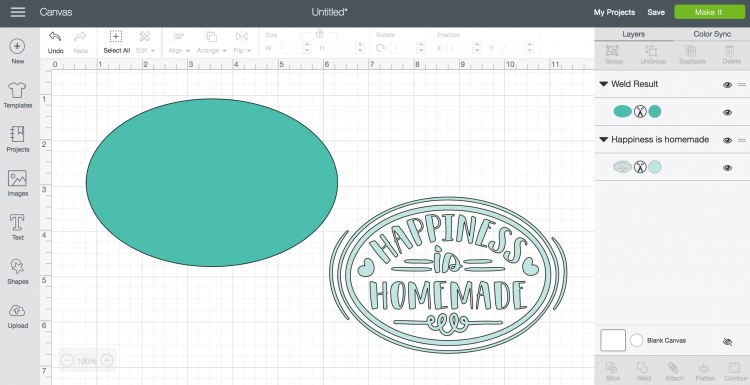Screen dimensions: 750x385
Task: Open the Templates t-shirt icon
Action: [18, 90]
